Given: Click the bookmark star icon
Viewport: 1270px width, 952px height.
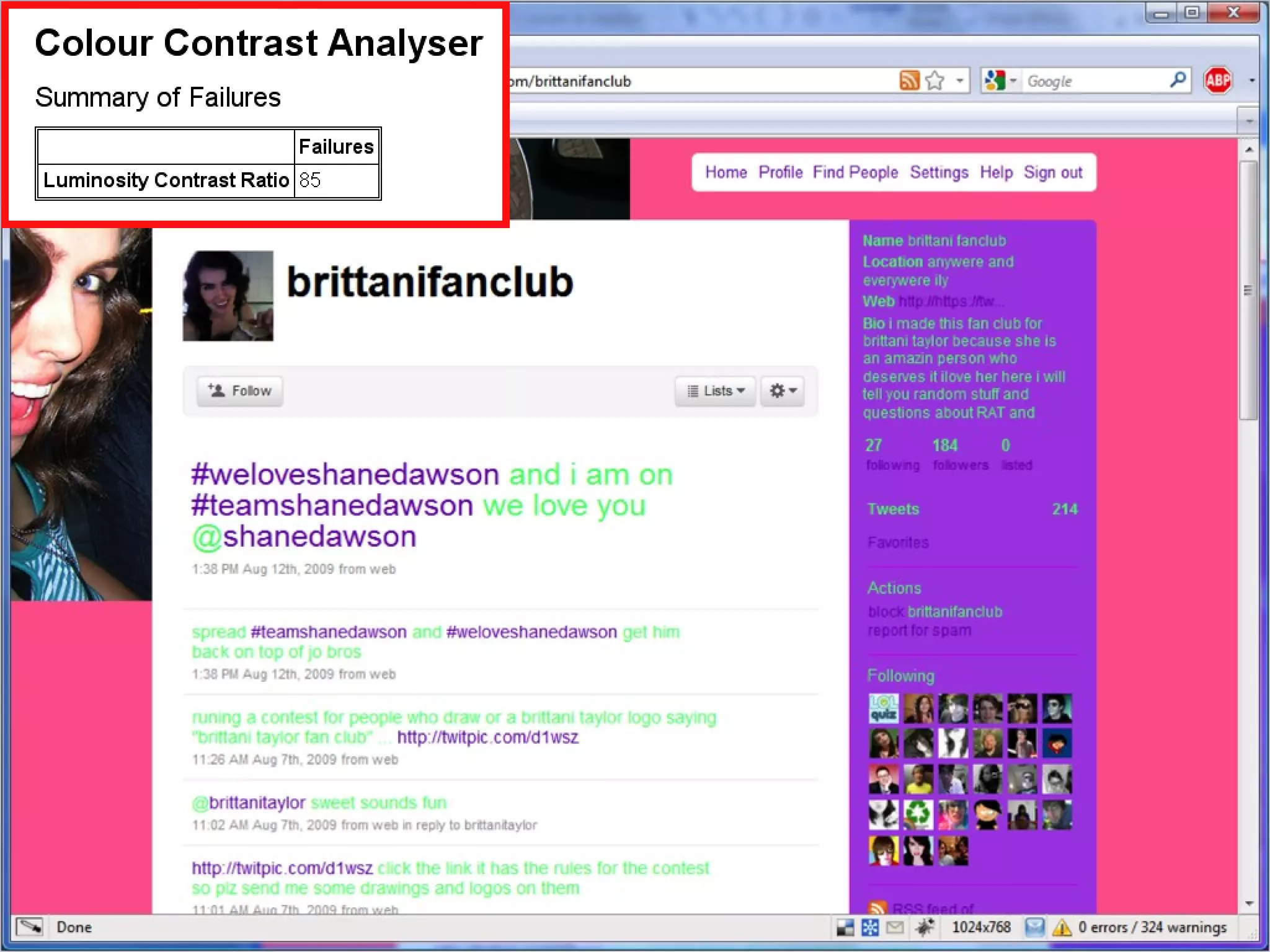Looking at the screenshot, I should click(x=935, y=81).
